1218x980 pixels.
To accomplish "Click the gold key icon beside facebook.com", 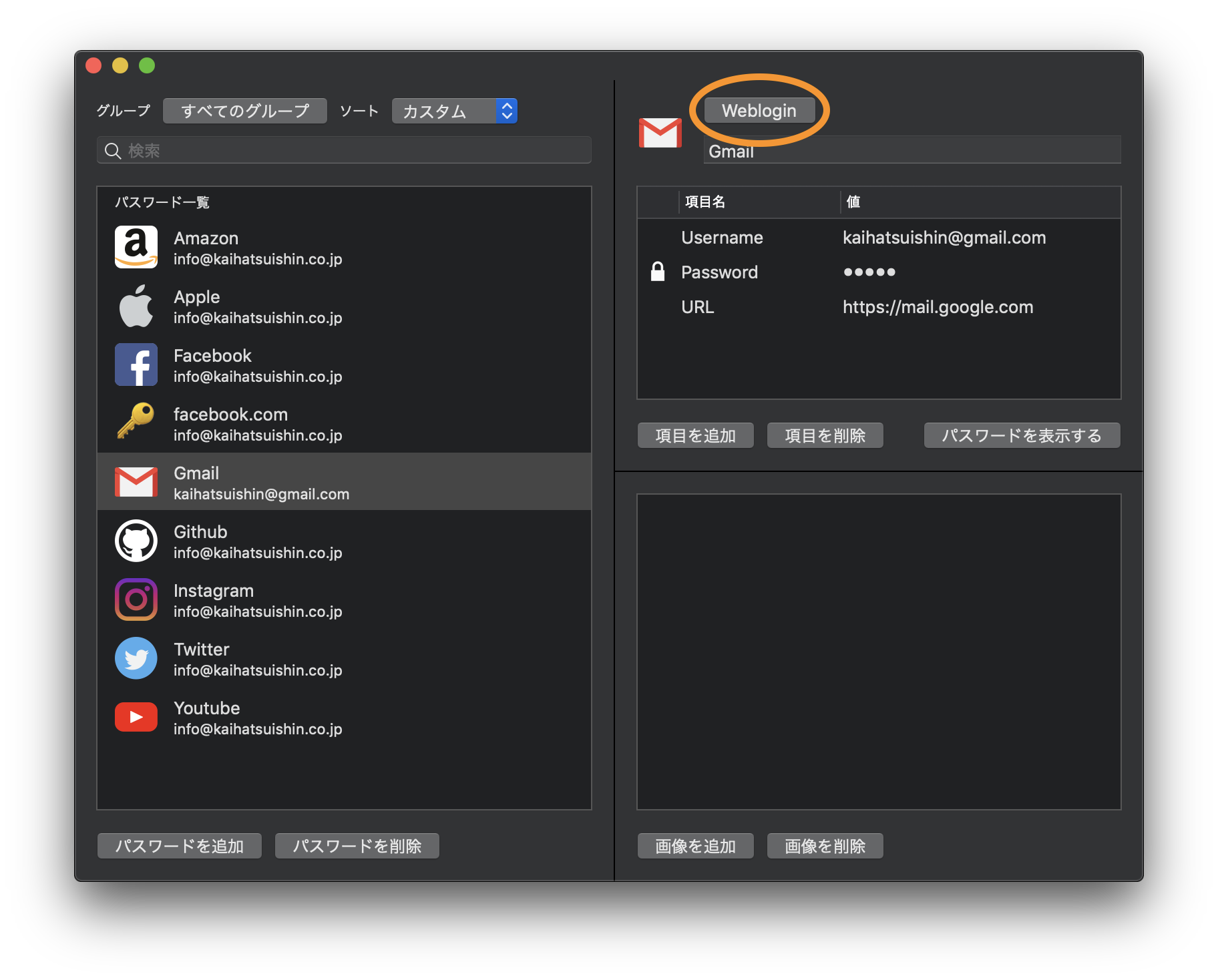I will tap(136, 421).
